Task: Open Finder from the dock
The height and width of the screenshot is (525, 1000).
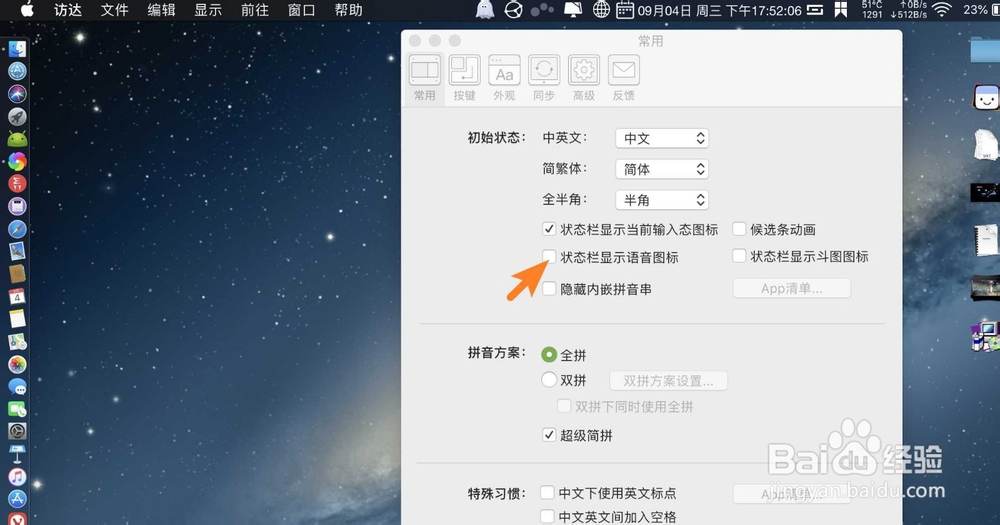Action: tap(17, 48)
